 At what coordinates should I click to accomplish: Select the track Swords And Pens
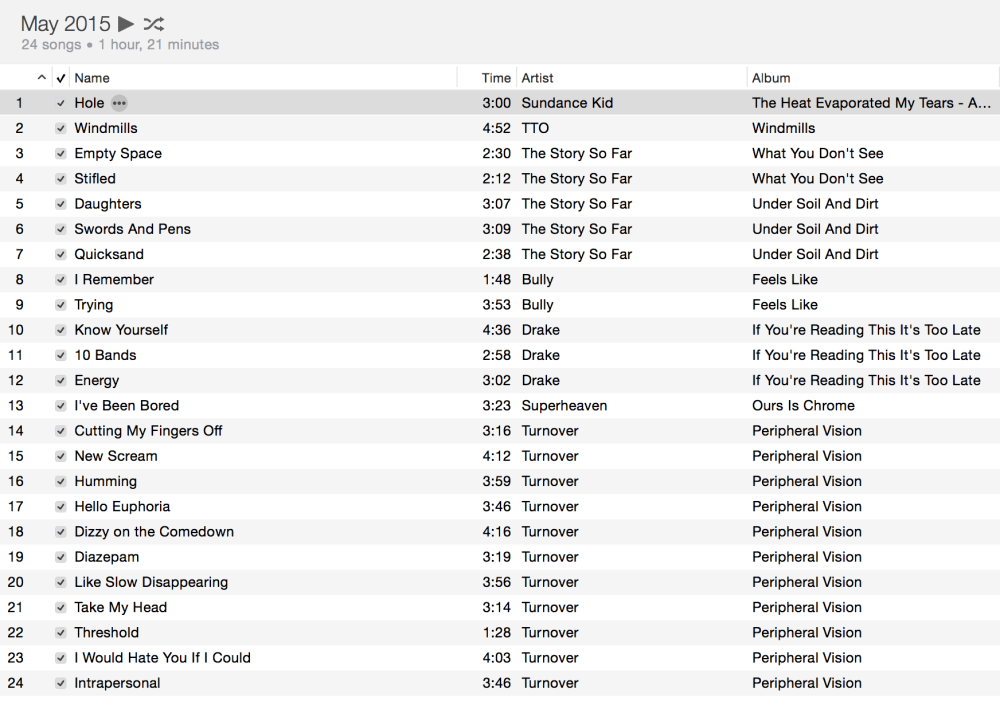point(132,229)
